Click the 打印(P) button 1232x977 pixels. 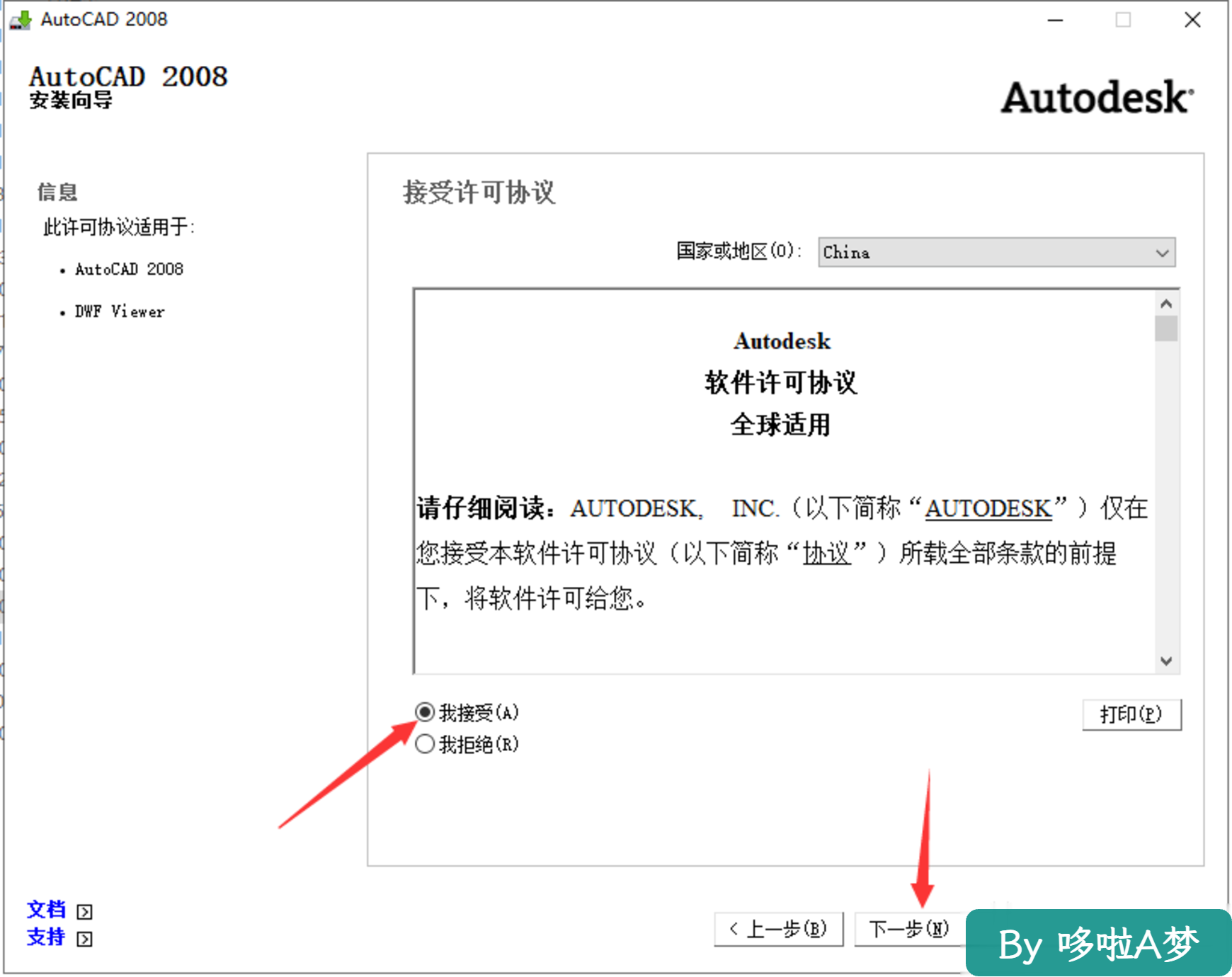point(1131,714)
